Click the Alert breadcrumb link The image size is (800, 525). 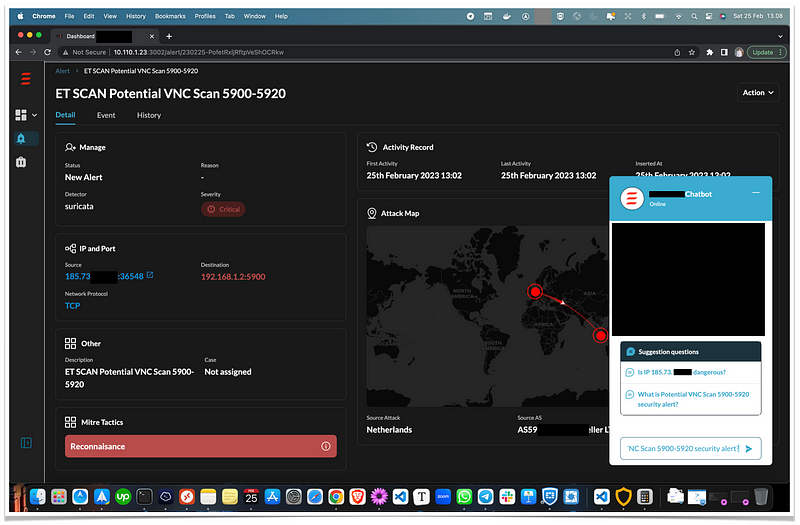pyautogui.click(x=62, y=71)
